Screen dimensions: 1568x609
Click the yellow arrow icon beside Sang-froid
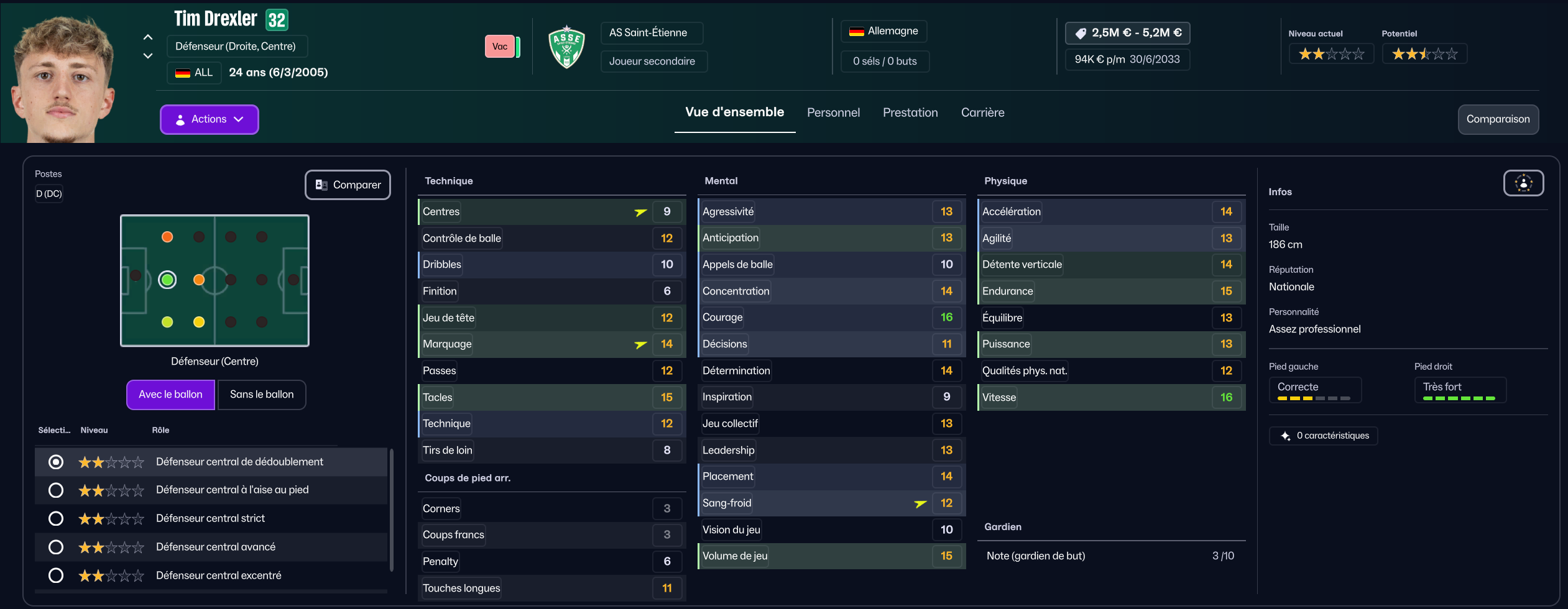point(920,504)
